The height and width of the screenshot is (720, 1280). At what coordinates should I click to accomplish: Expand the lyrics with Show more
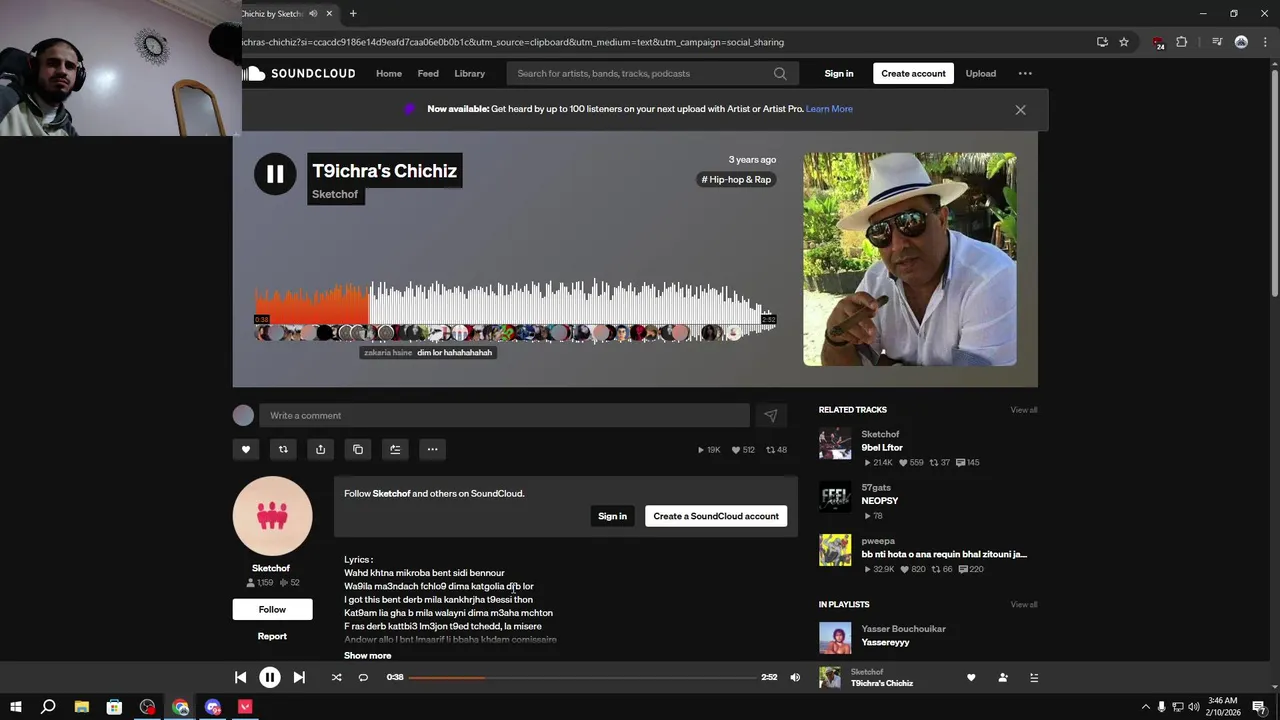pyautogui.click(x=368, y=655)
